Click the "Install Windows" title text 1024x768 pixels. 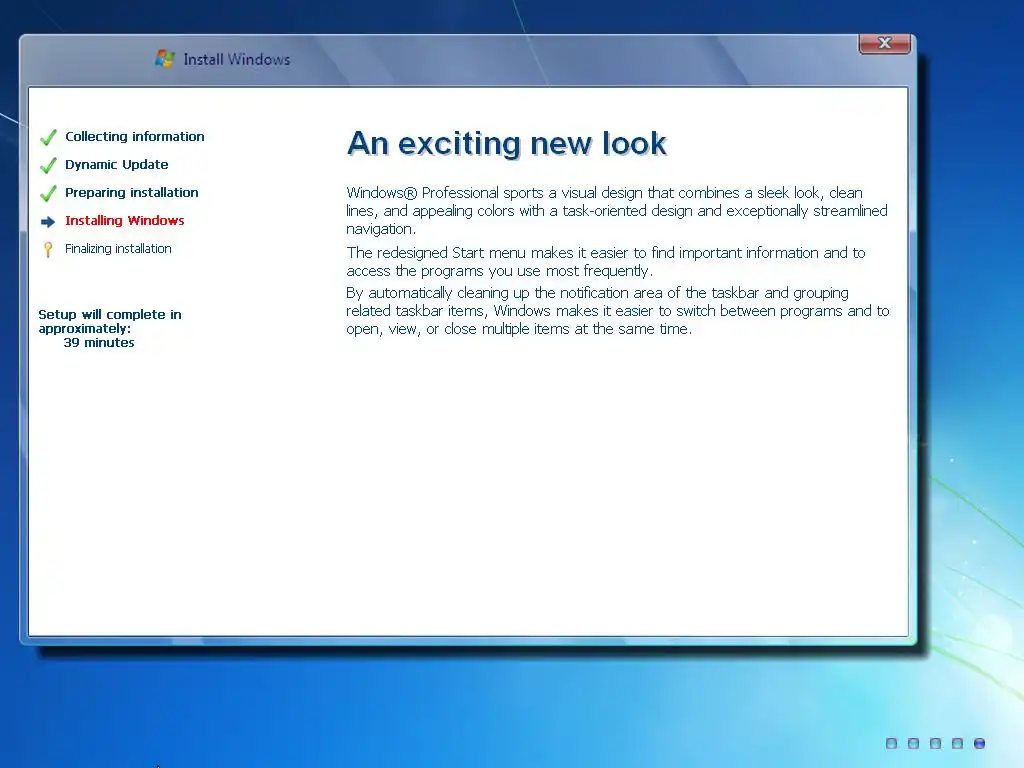[x=236, y=59]
